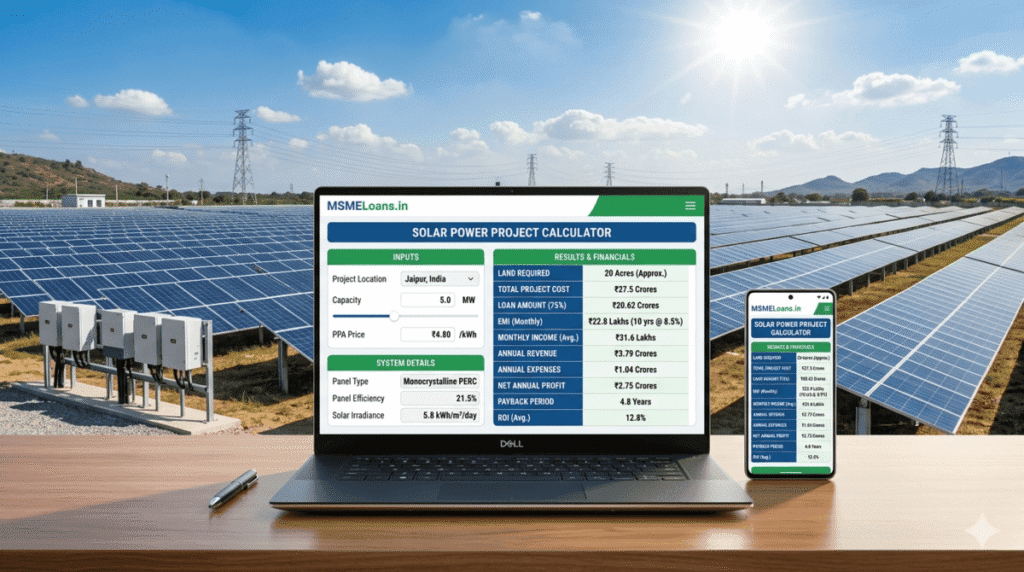Click the Capacity slider handle
Viewport: 1024px width, 572px height.
coord(394,316)
